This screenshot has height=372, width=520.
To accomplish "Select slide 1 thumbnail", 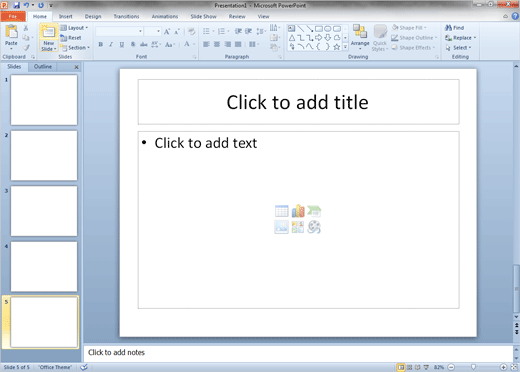I will [44, 100].
